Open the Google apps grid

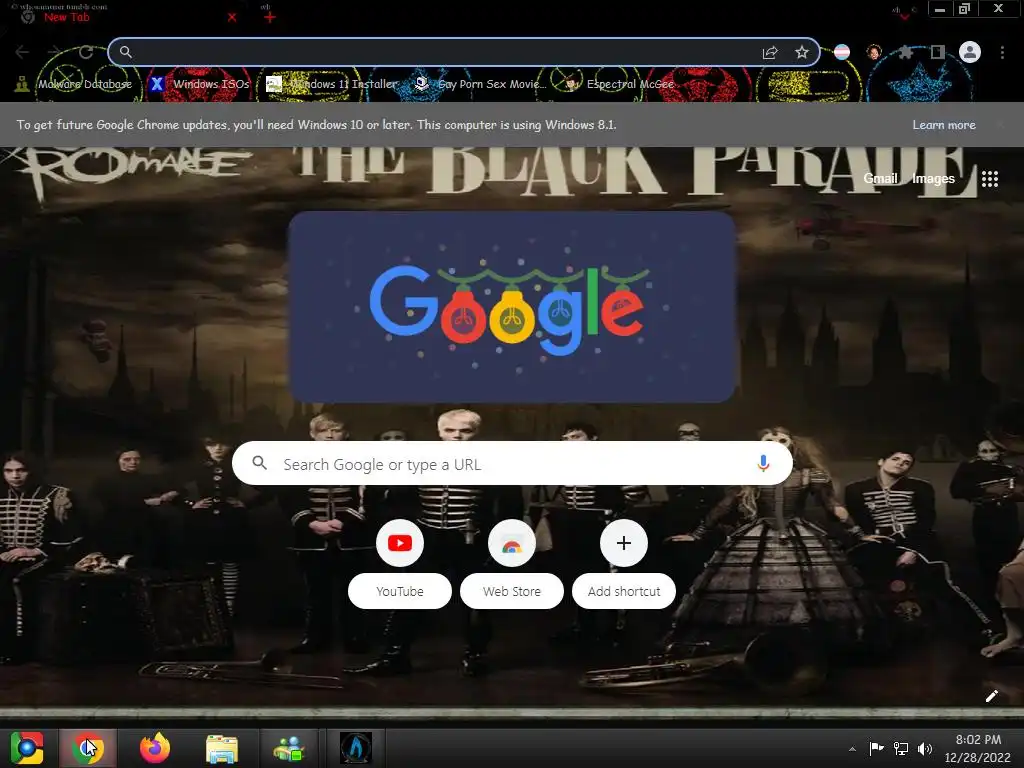pos(989,178)
